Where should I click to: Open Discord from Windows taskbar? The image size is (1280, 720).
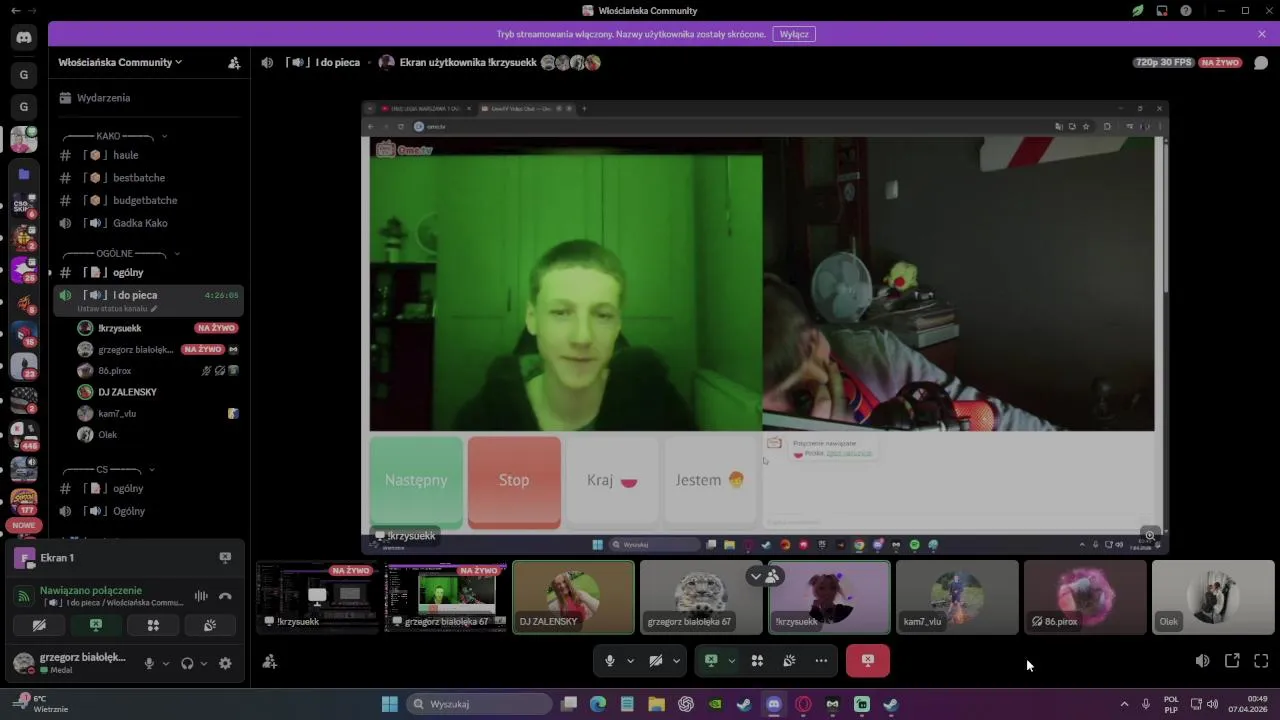coord(773,704)
